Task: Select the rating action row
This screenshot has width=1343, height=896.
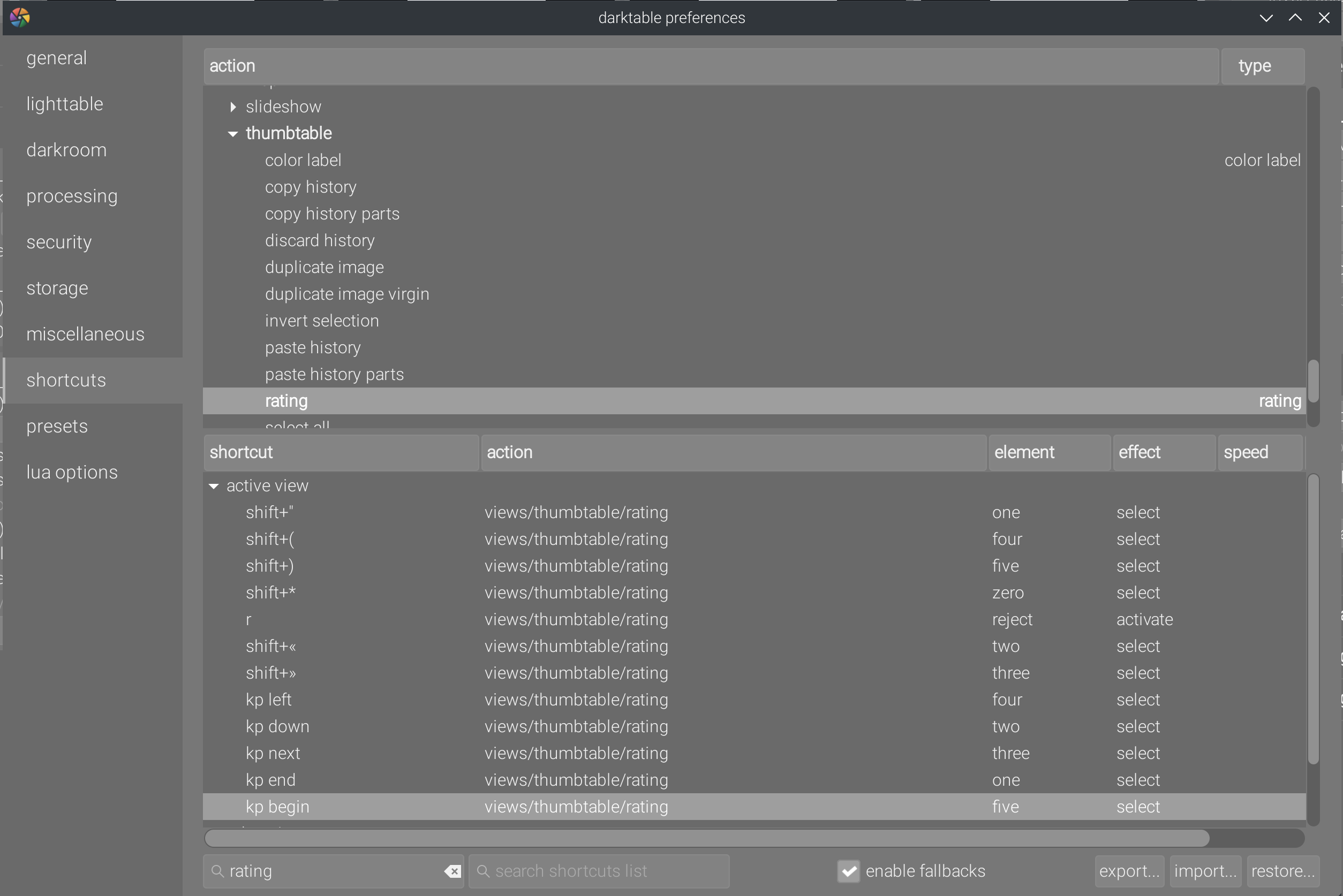Action: tap(754, 401)
